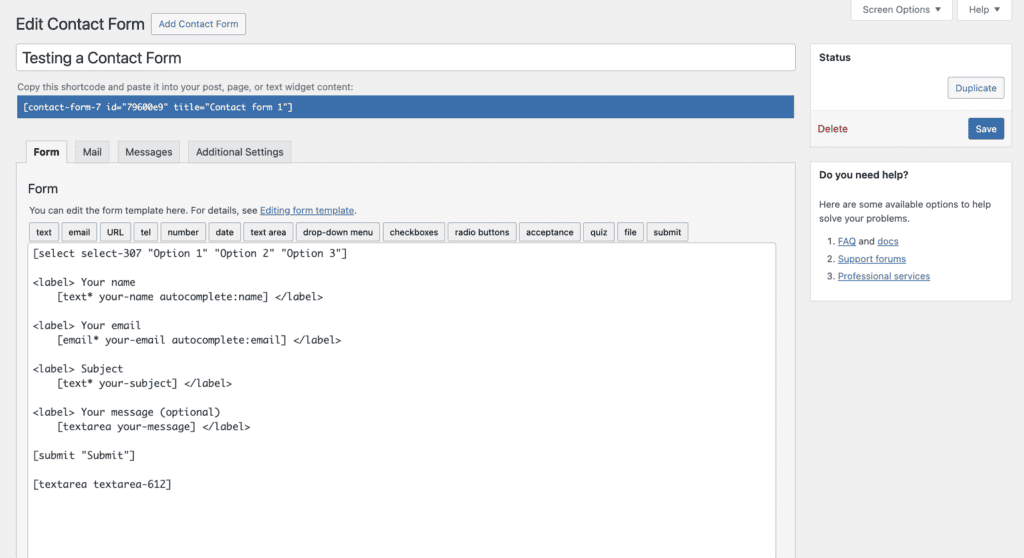Open the Additional Settings tab
The width and height of the screenshot is (1024, 558).
240,152
